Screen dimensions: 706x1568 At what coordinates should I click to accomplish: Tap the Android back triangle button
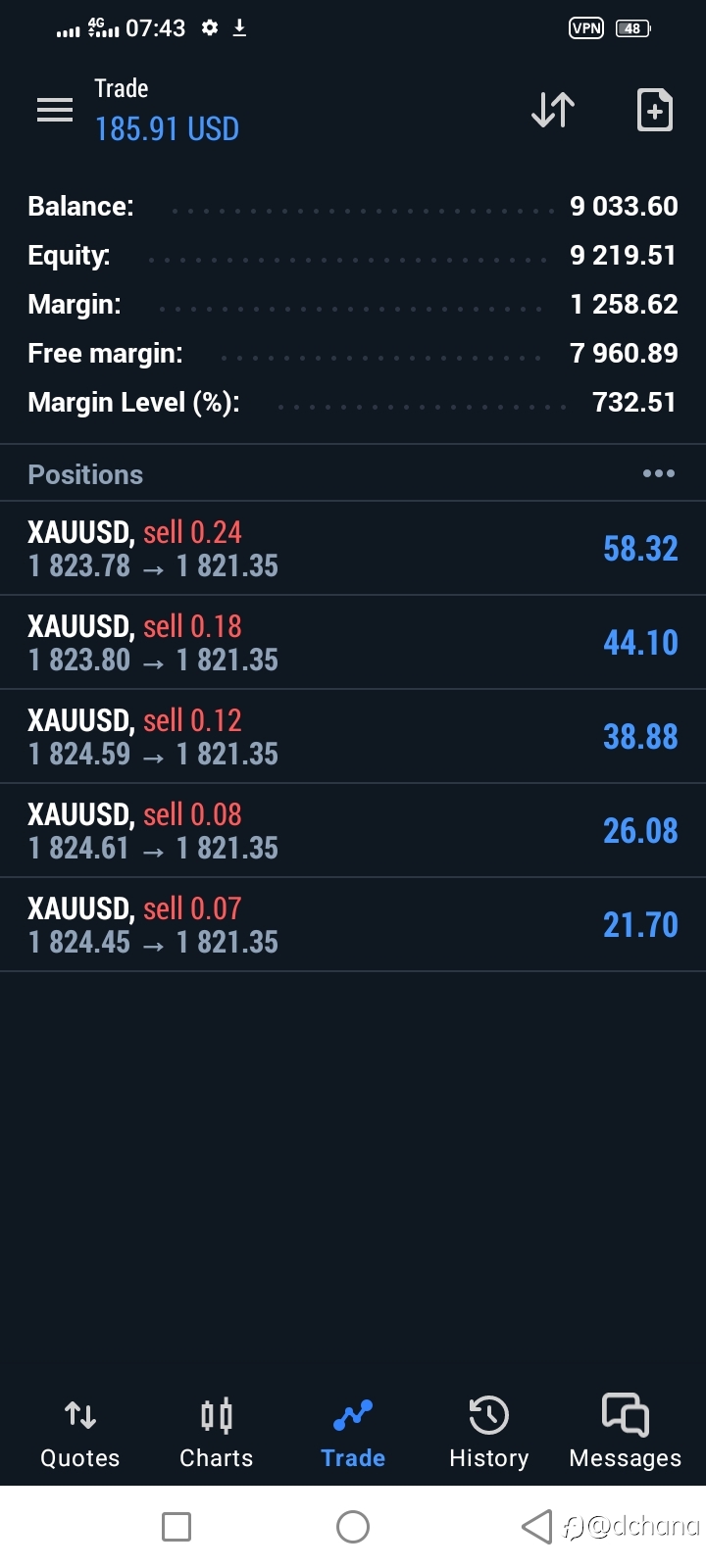point(536,1526)
